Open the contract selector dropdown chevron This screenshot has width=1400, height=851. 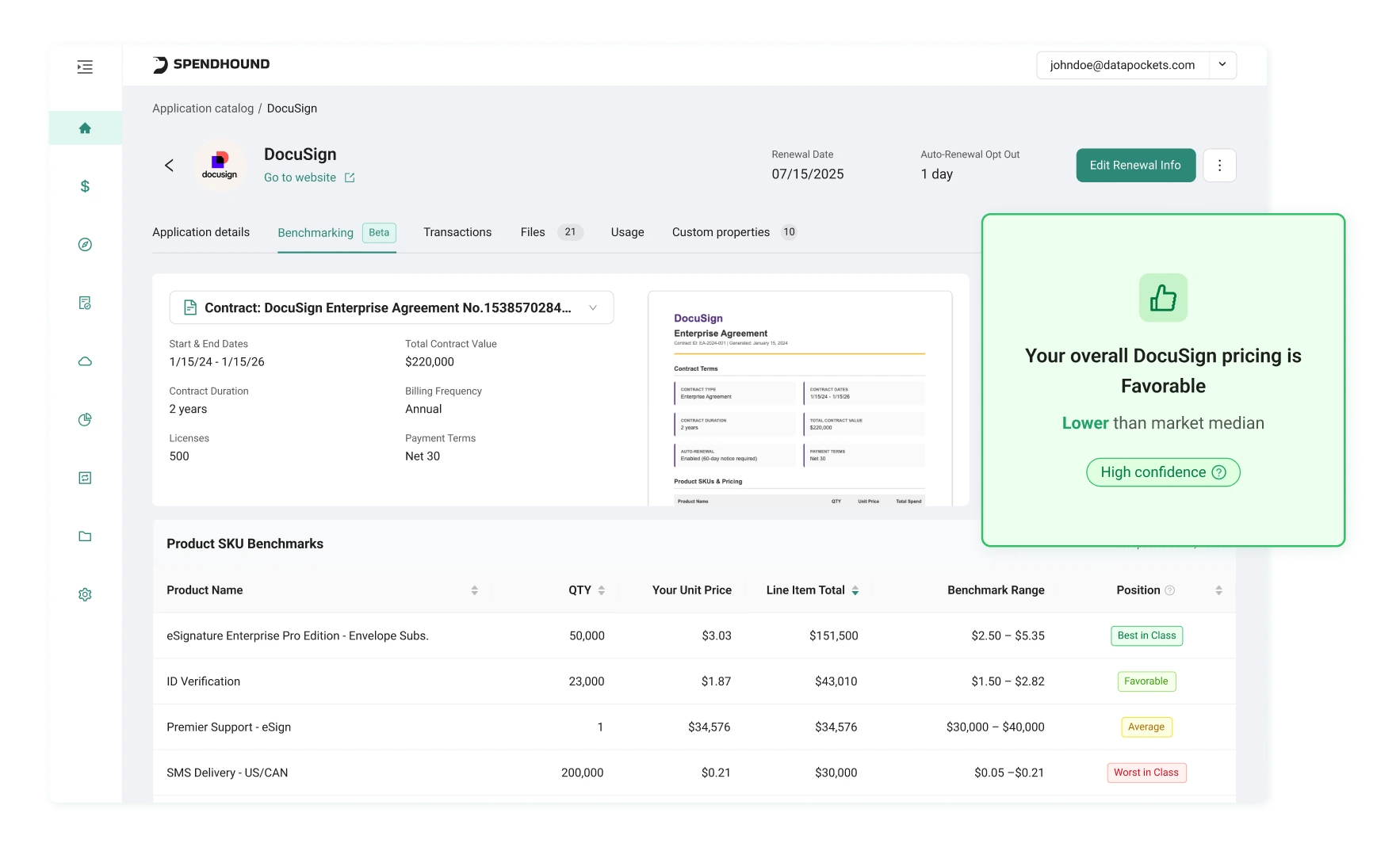(x=593, y=307)
